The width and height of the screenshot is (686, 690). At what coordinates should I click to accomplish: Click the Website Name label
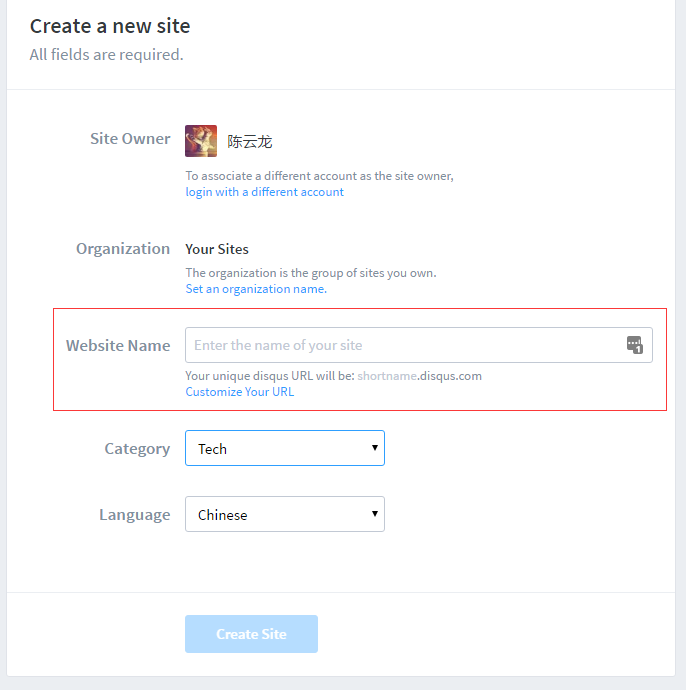118,345
